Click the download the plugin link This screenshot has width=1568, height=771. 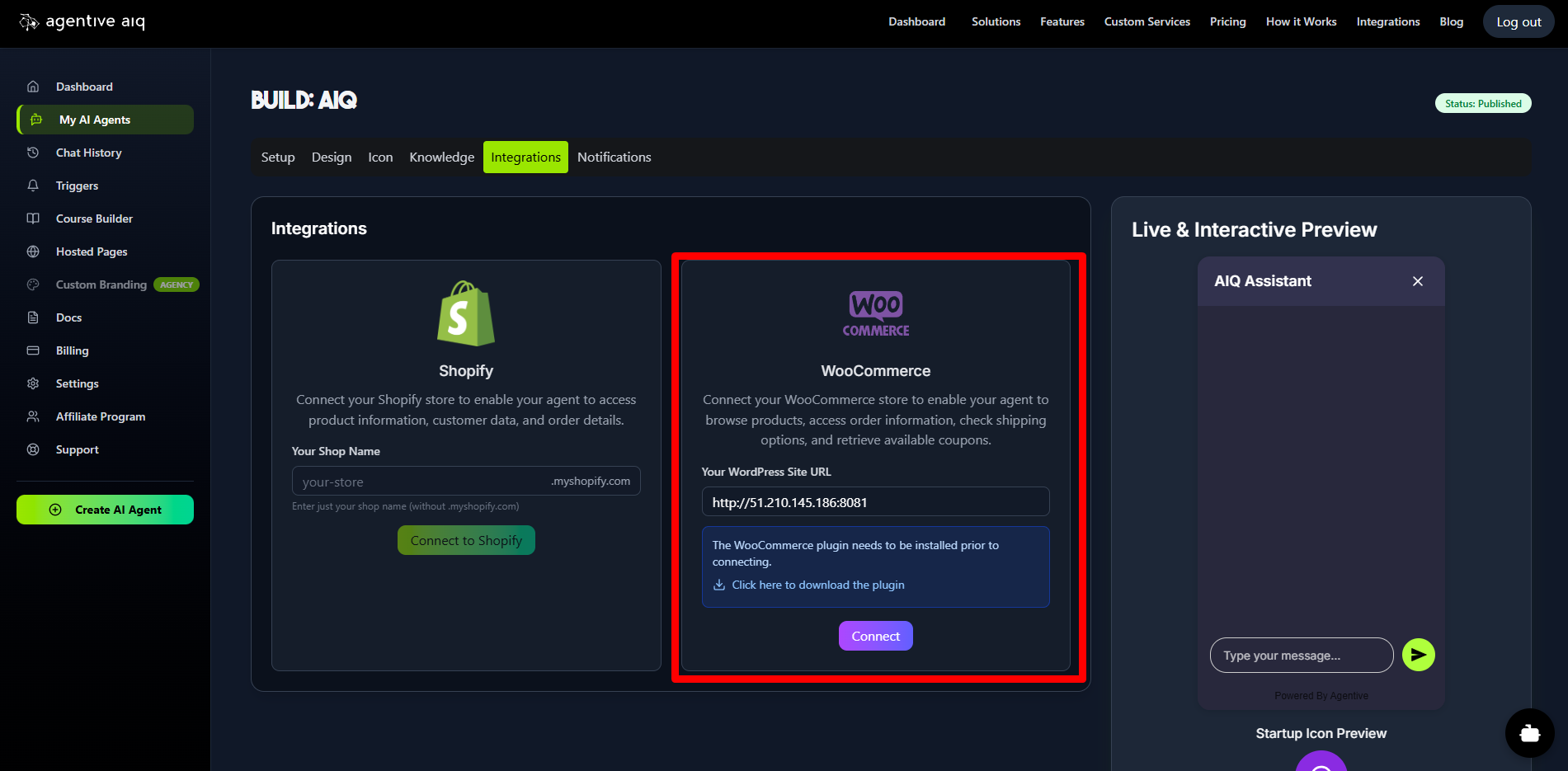pos(817,585)
